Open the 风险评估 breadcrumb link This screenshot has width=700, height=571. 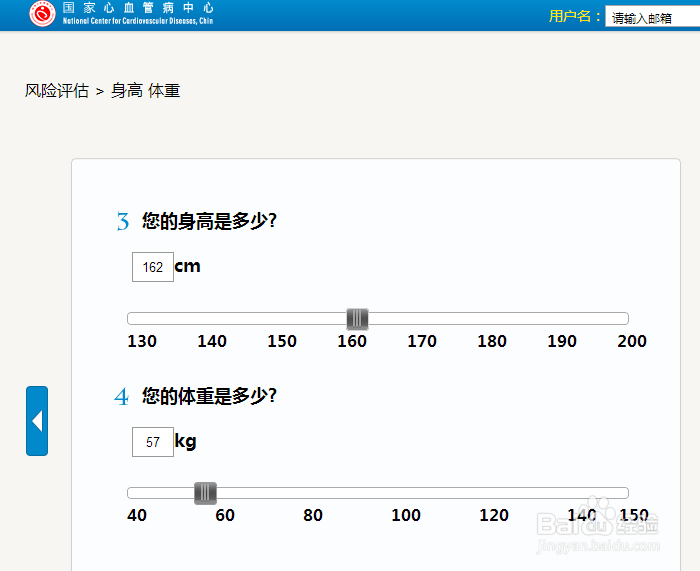(57, 91)
